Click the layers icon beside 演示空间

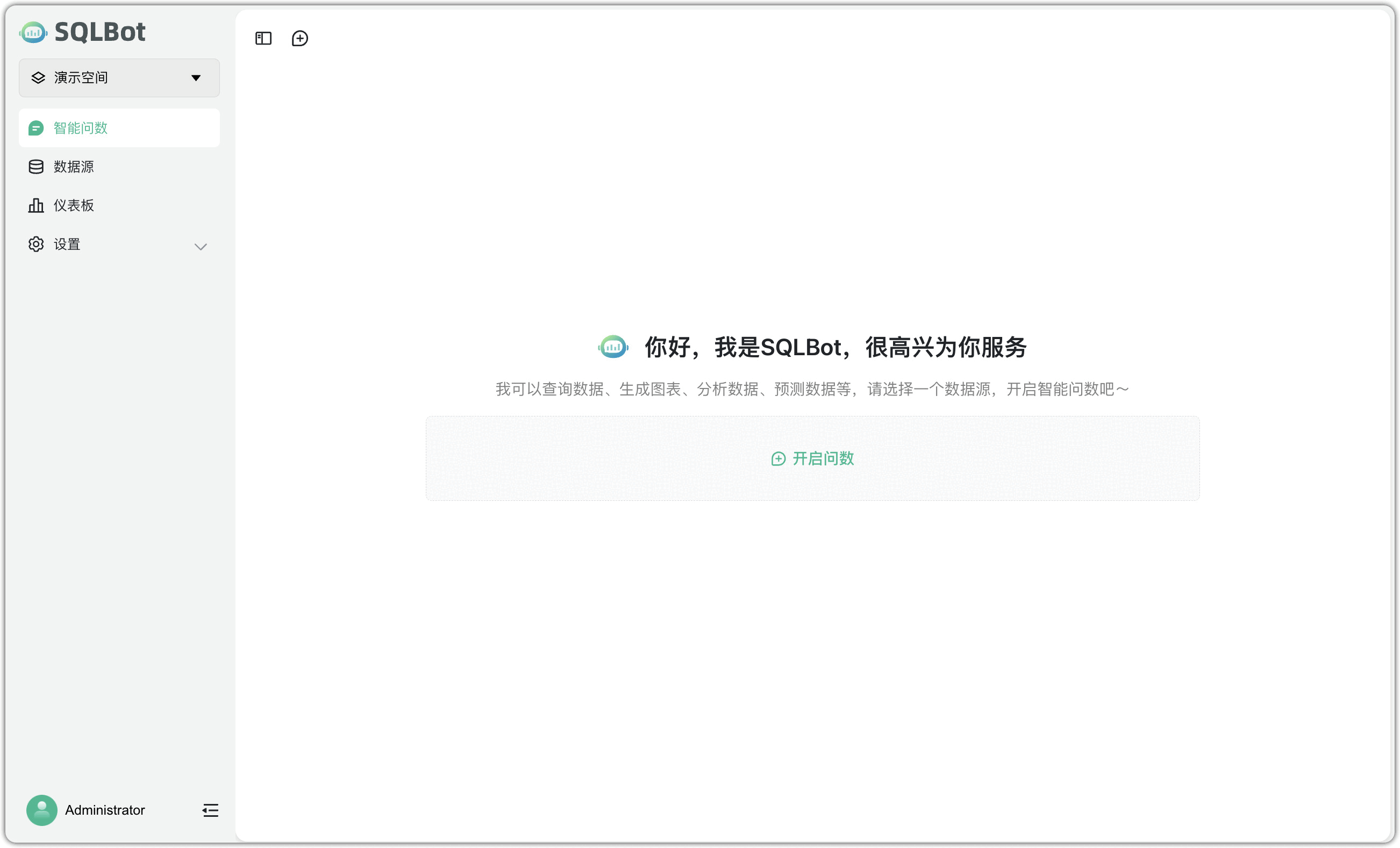pos(38,78)
